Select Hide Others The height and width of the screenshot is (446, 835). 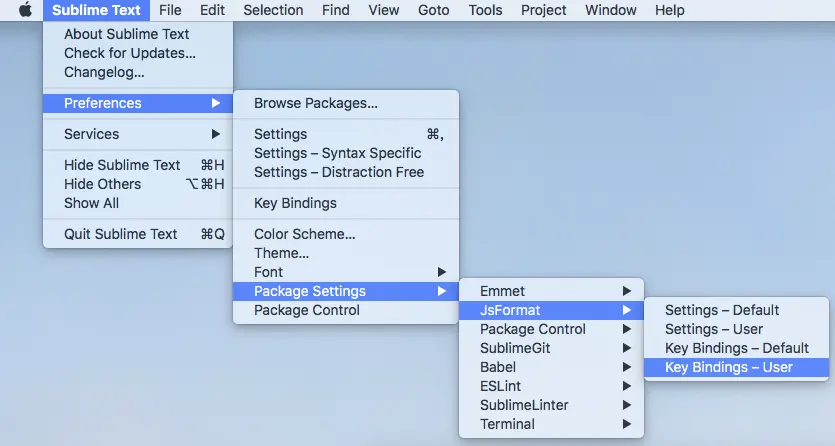[102, 184]
